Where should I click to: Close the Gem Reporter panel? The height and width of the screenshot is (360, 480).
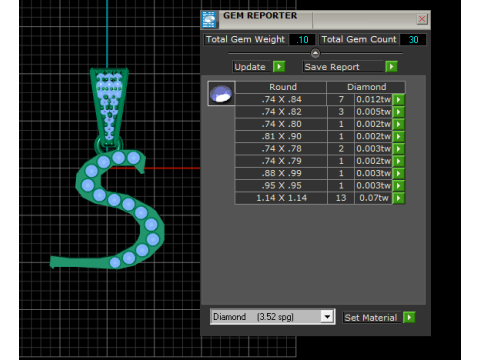pos(422,19)
